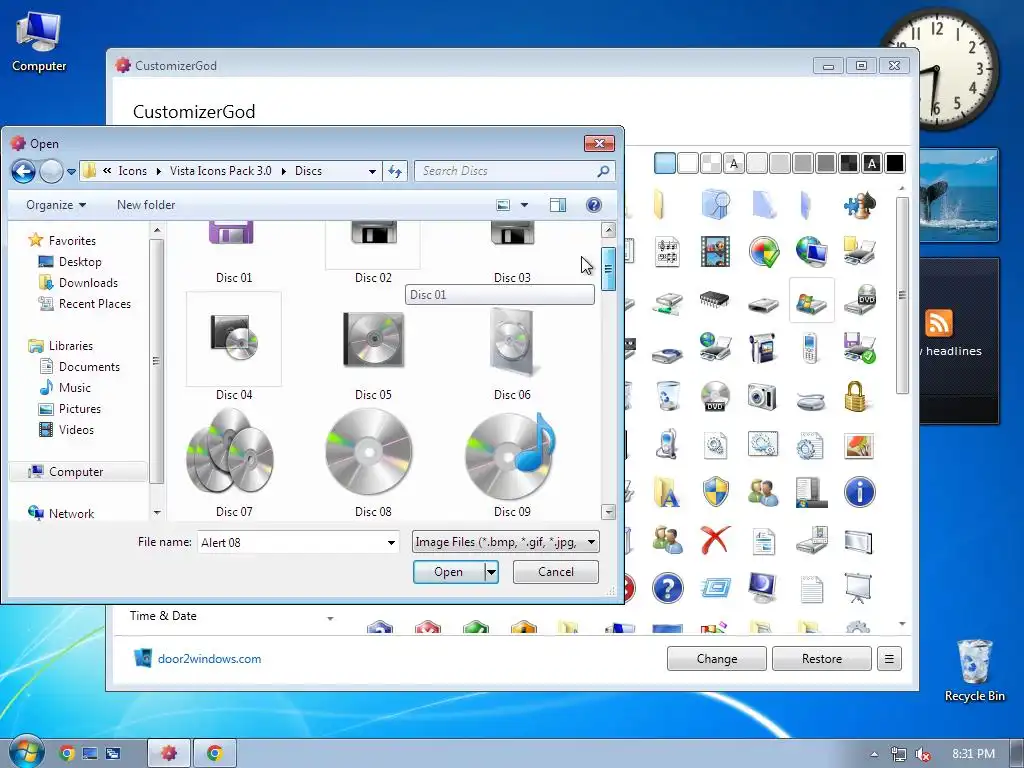Select the magnifier search folder icon in CustomizerGod
Screen dimensions: 1024x768
[x=716, y=204]
